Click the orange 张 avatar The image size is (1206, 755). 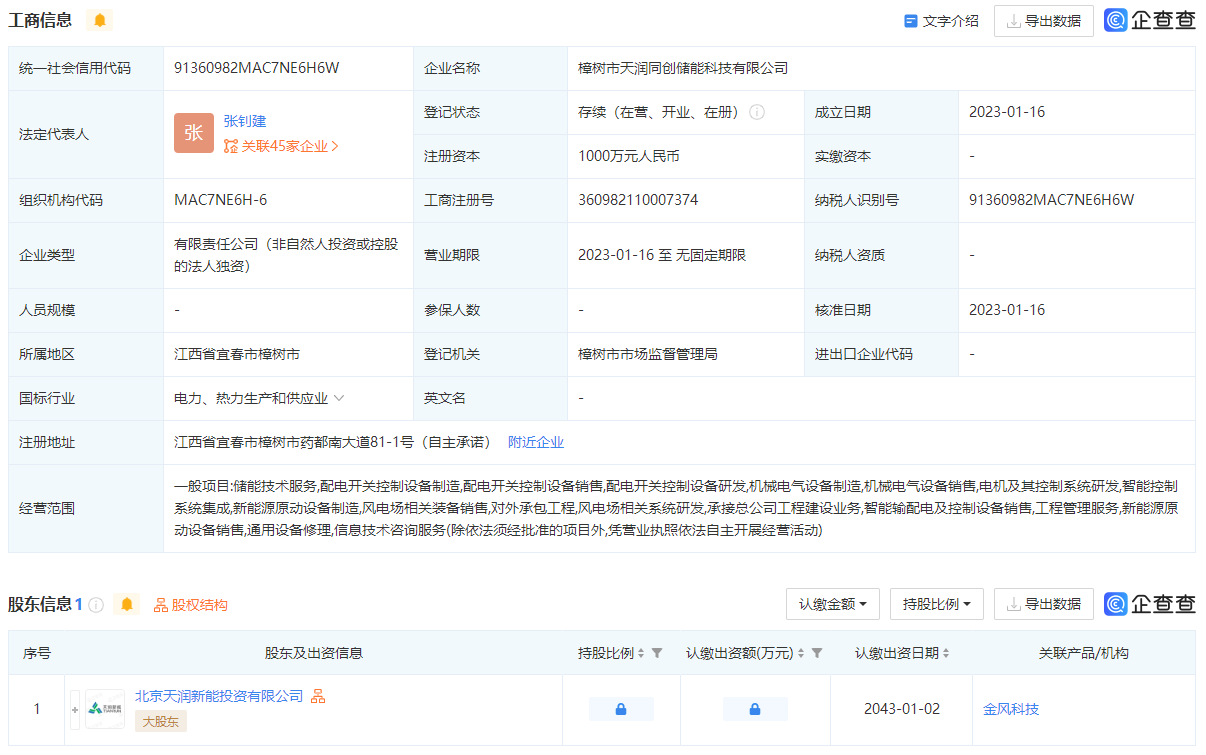point(194,133)
